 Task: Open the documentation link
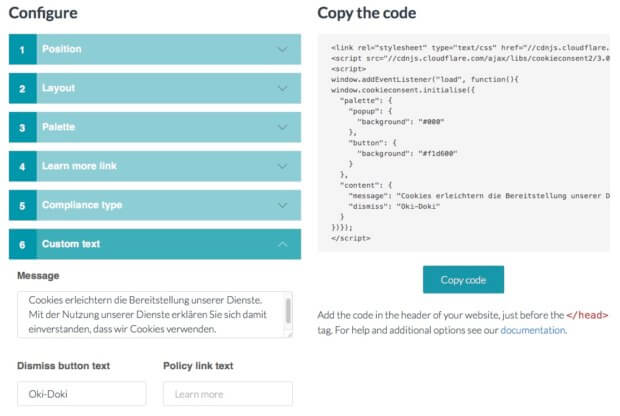pyautogui.click(x=533, y=330)
